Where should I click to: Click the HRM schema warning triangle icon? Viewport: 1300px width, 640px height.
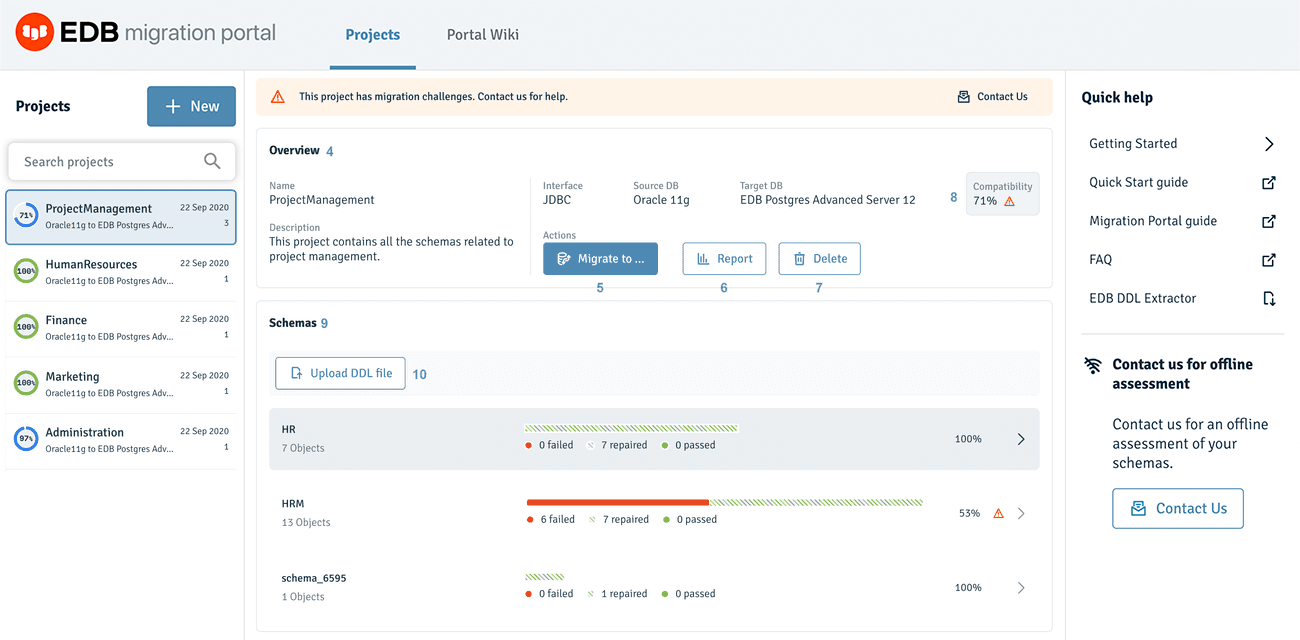pos(998,513)
